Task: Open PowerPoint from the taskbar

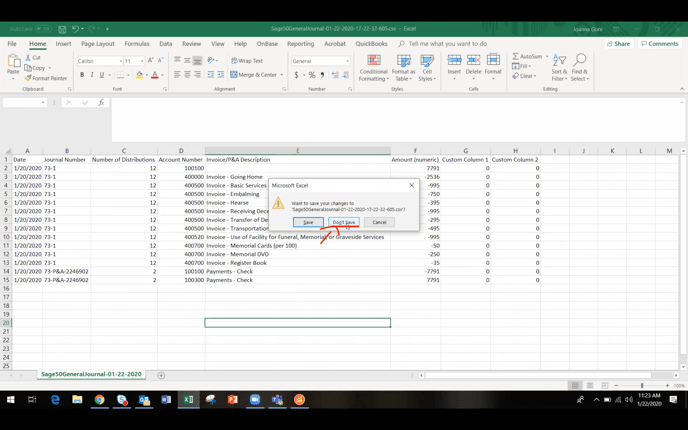Action: [233, 399]
